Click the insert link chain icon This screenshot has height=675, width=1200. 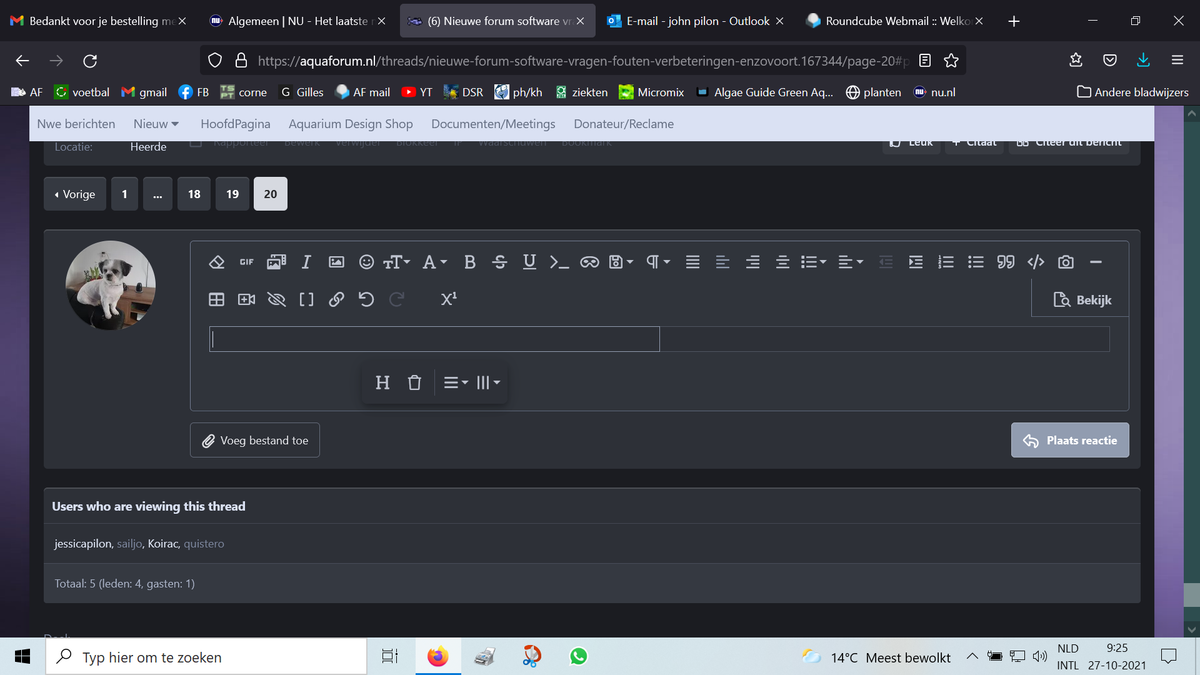point(337,299)
